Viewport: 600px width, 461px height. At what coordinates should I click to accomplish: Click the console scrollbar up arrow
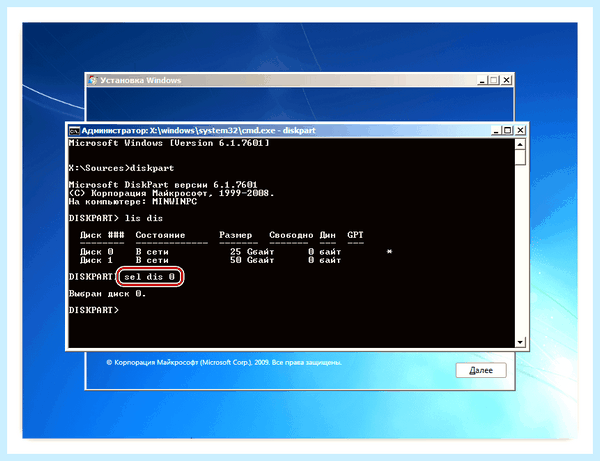pyautogui.click(x=520, y=144)
